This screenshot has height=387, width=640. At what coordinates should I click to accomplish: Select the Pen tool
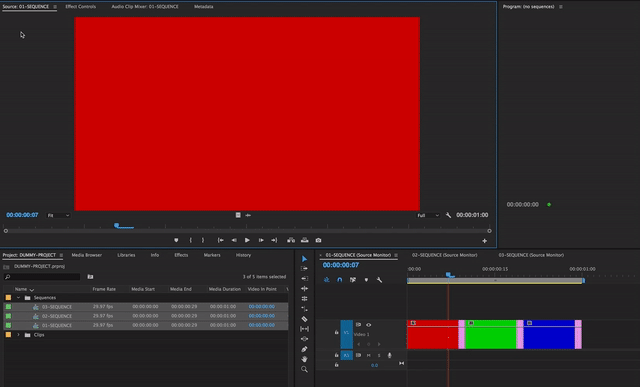click(x=304, y=349)
